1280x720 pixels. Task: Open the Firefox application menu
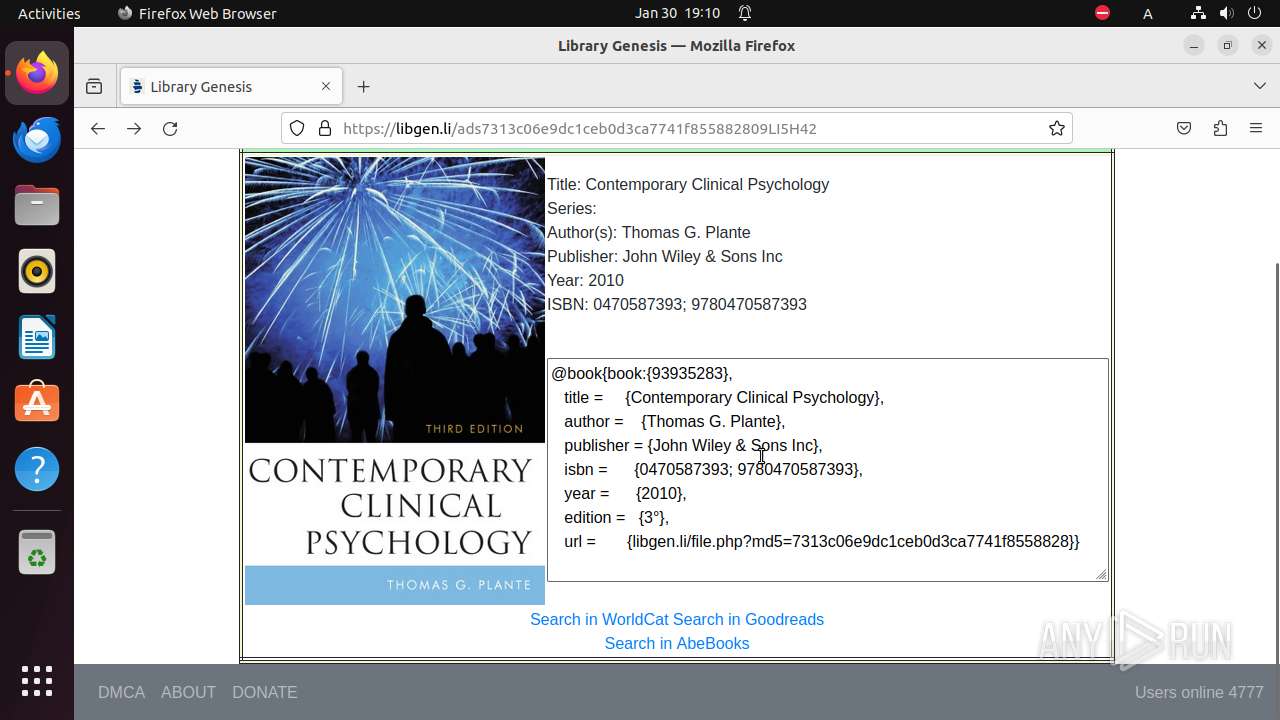(1256, 128)
